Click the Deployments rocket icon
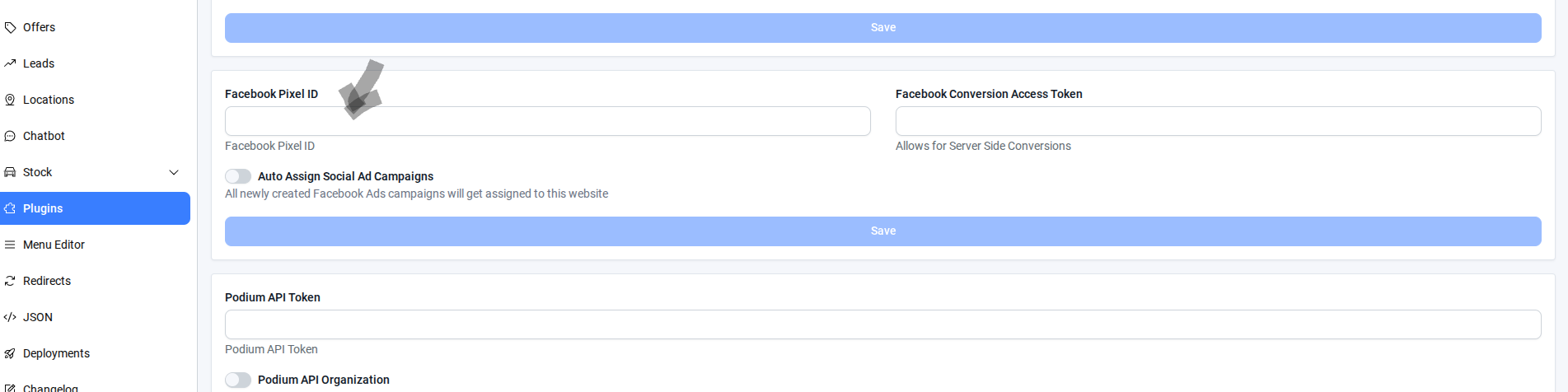The width and height of the screenshot is (1568, 392). pyautogui.click(x=10, y=353)
